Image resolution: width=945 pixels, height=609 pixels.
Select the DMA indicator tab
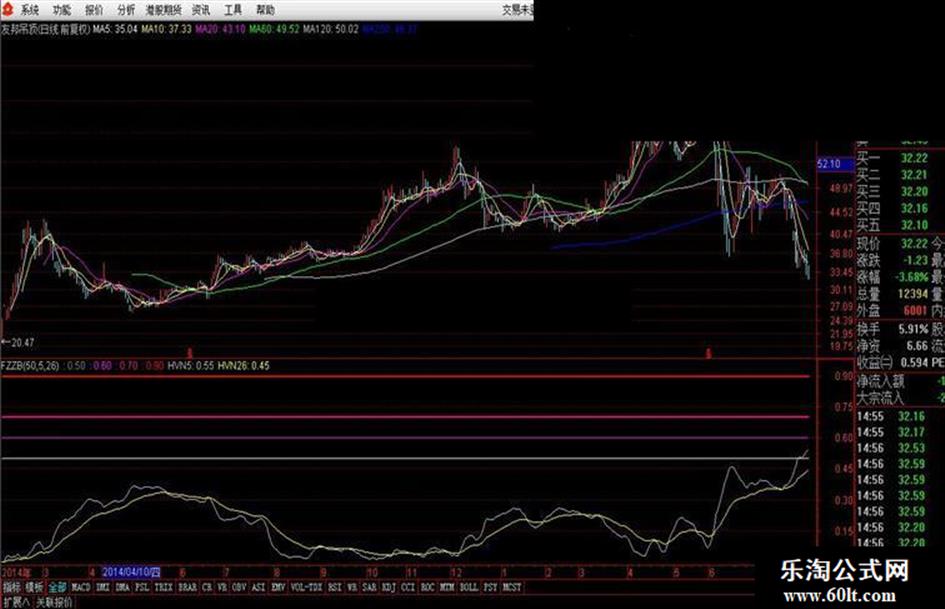click(122, 587)
